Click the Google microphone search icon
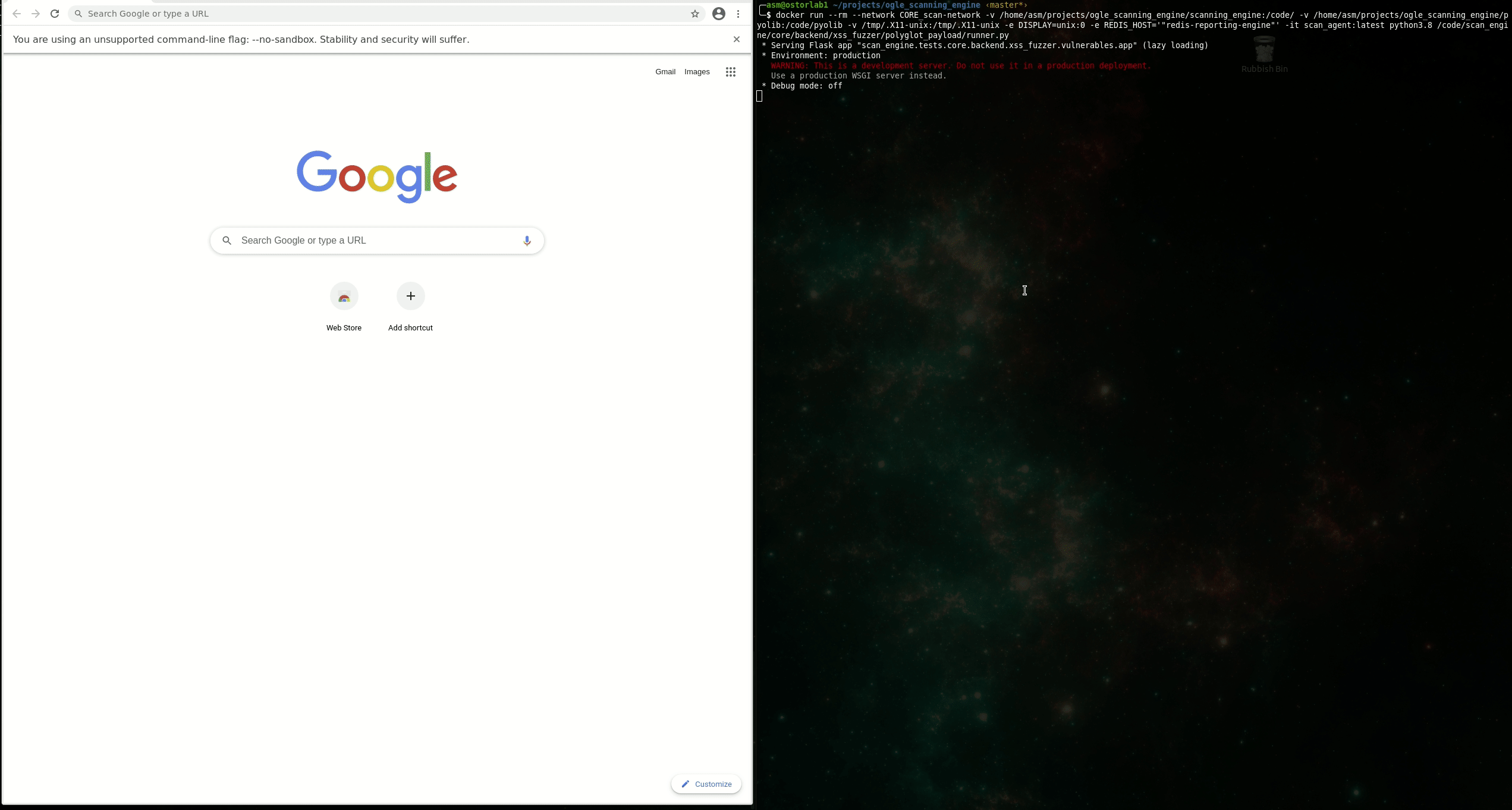The height and width of the screenshot is (810, 1512). pyautogui.click(x=527, y=239)
